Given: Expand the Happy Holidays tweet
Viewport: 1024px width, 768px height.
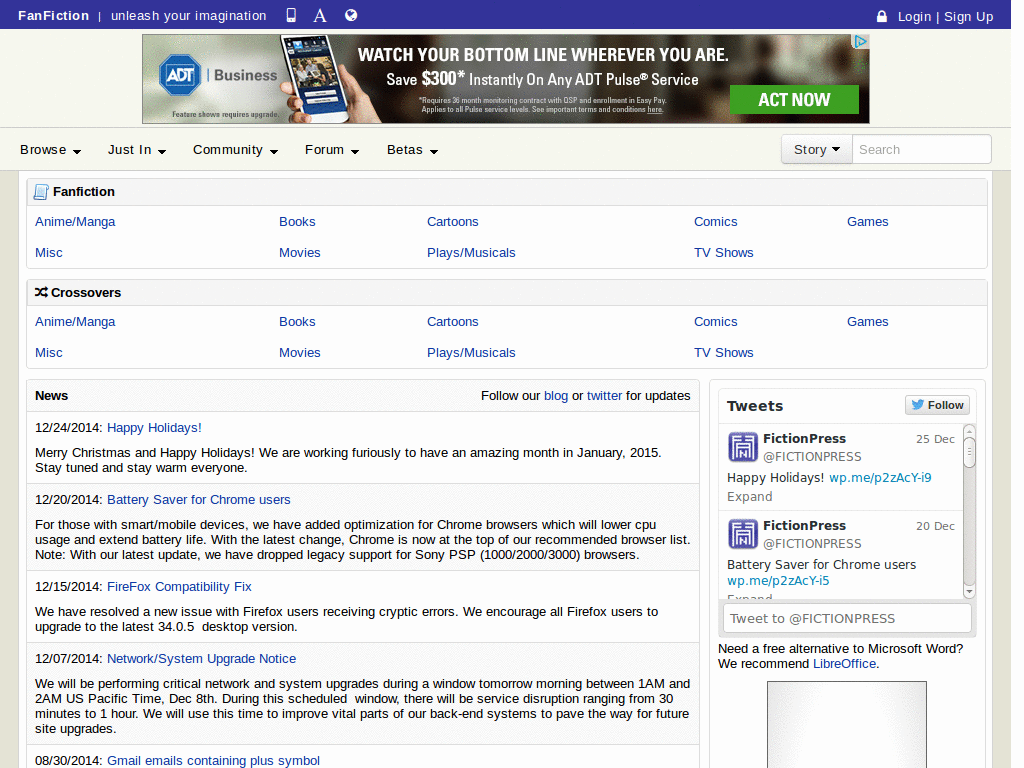Looking at the screenshot, I should (x=749, y=496).
